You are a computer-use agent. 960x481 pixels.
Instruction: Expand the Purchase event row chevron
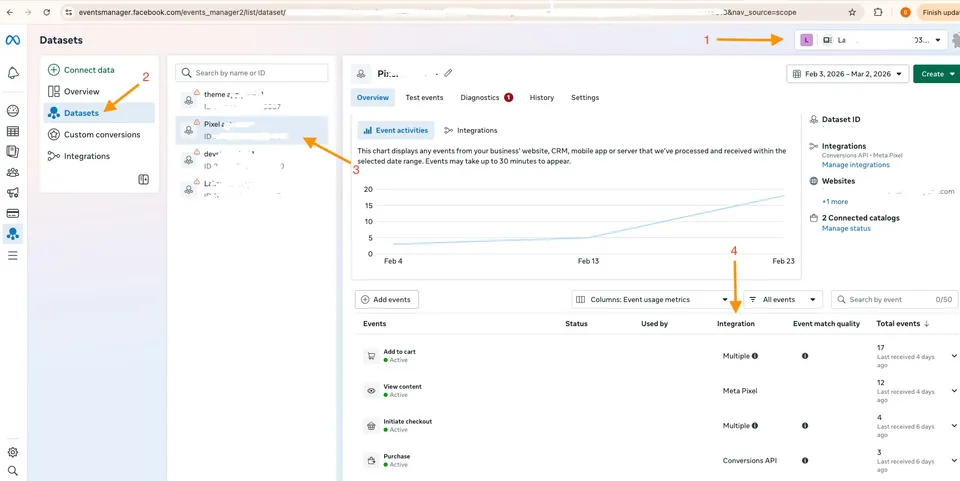[x=954, y=460]
